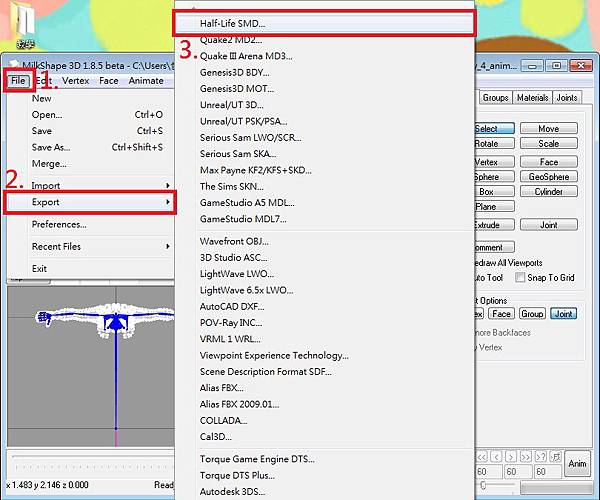Click the Cylinder tool button
The width and height of the screenshot is (600, 500).
(x=549, y=192)
